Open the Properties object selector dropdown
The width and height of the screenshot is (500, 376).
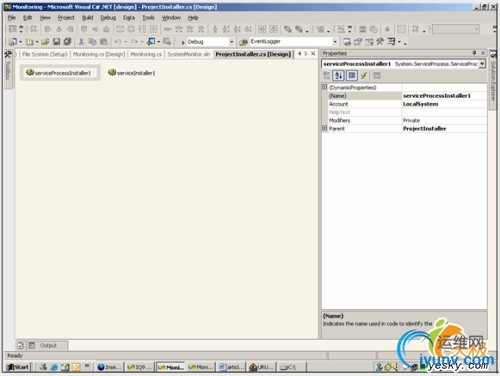point(482,64)
